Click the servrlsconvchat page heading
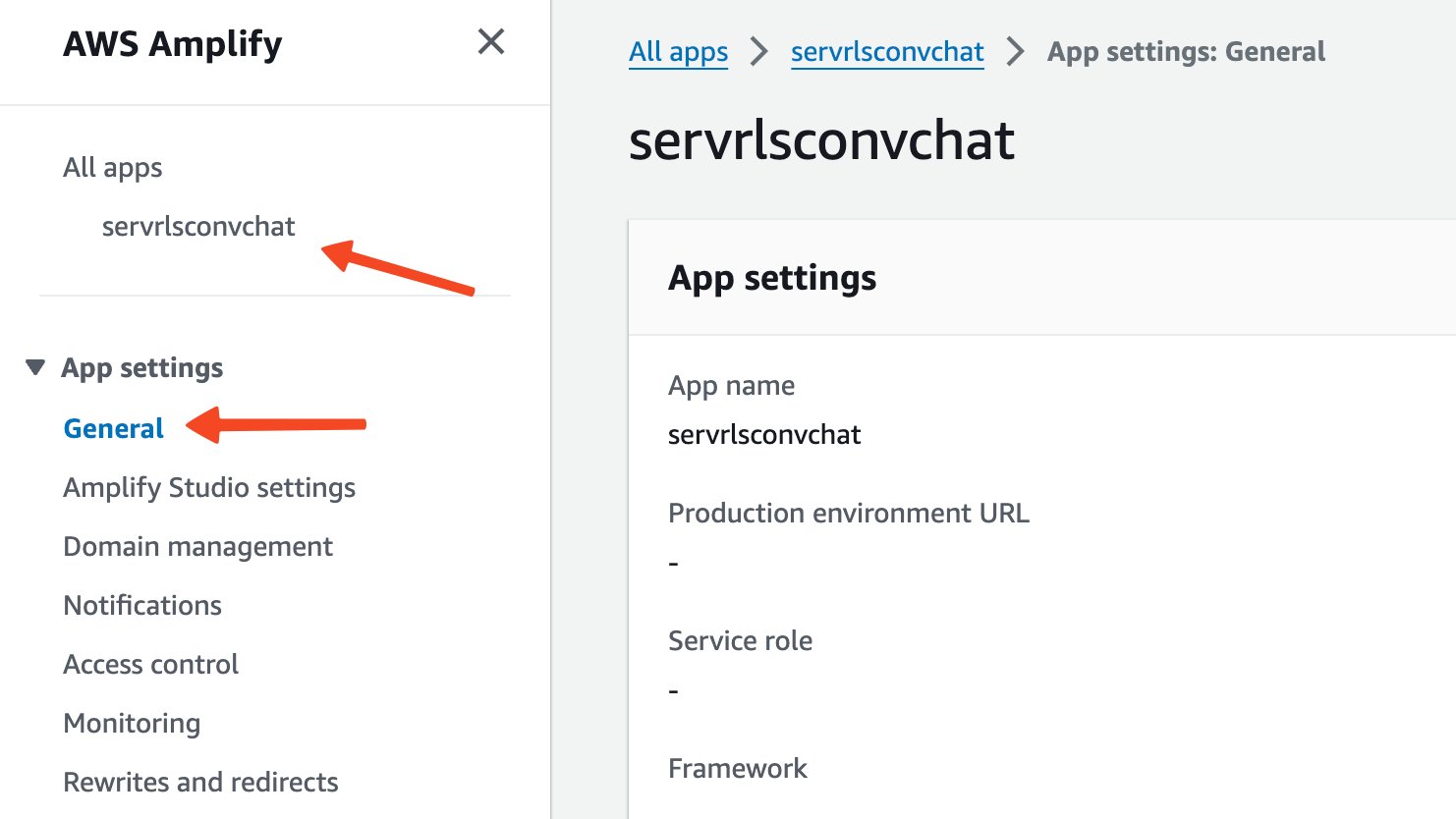1456x819 pixels. click(821, 140)
